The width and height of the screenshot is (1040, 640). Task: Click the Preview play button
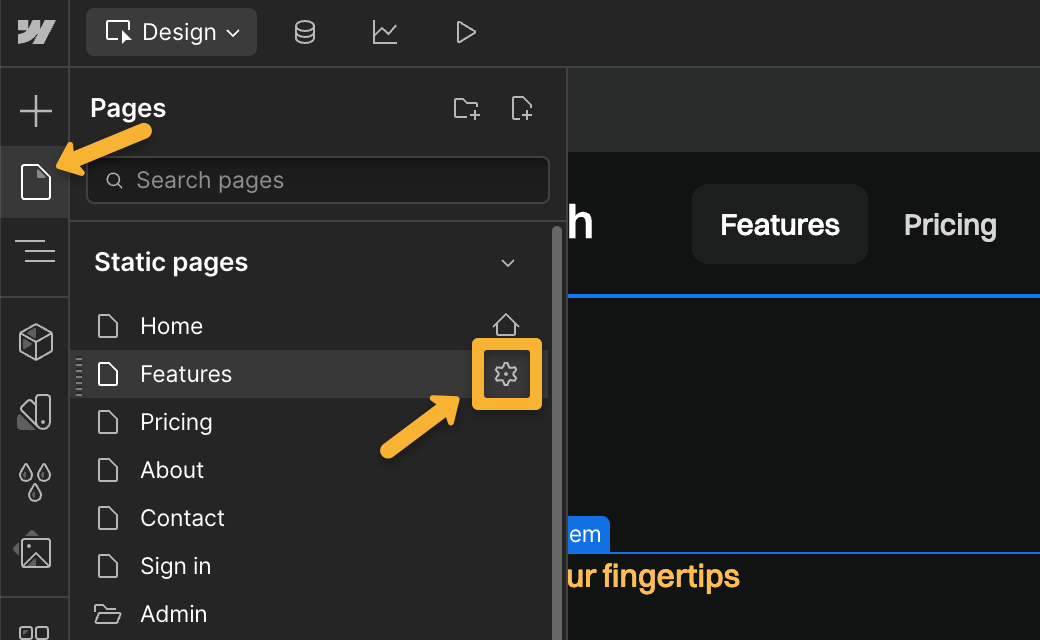[465, 32]
